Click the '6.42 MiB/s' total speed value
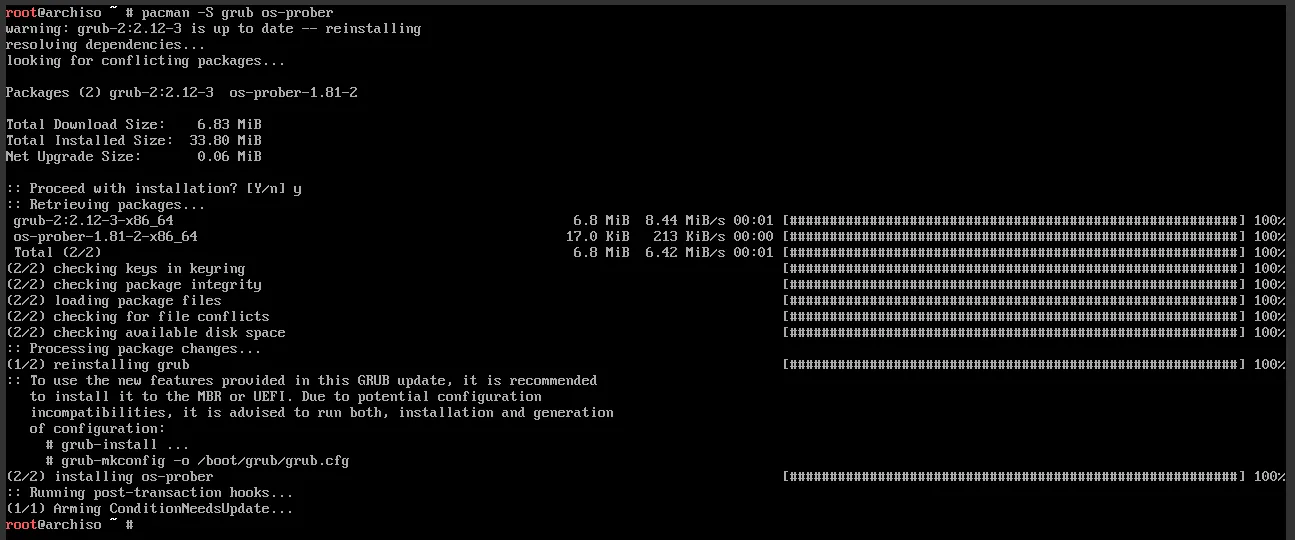This screenshot has width=1295, height=540. 685,253
